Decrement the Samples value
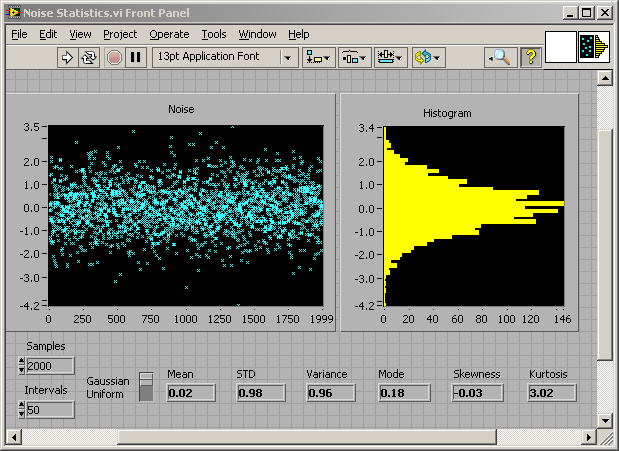The image size is (619, 451). click(22, 370)
